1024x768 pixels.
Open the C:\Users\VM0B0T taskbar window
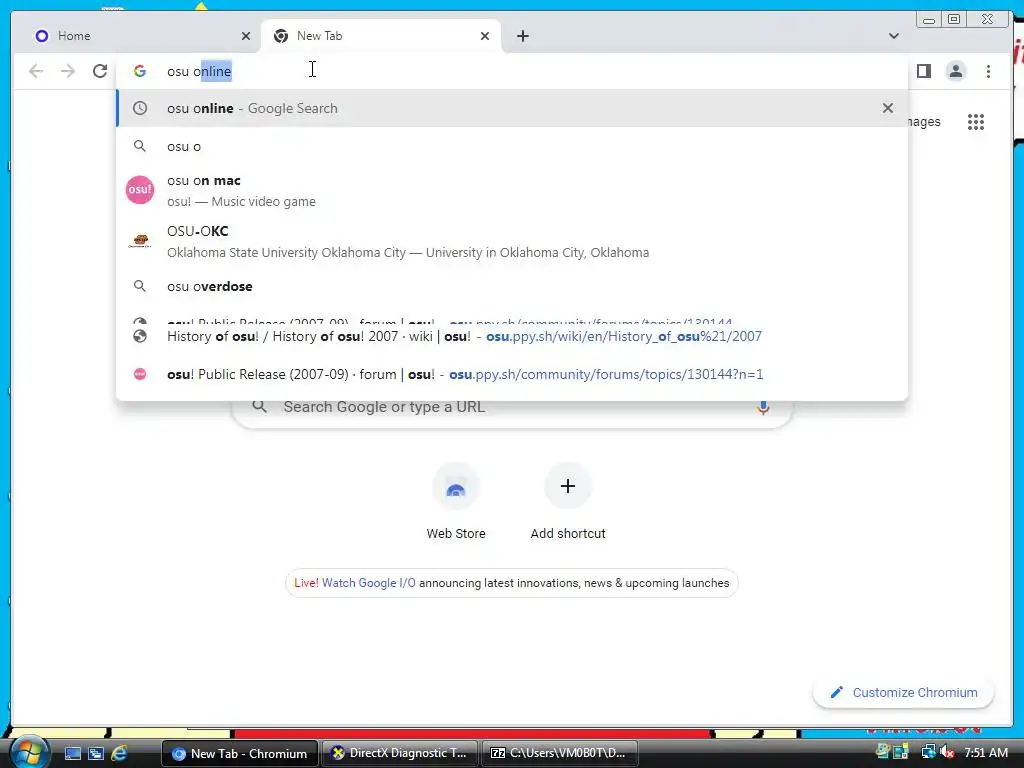pyautogui.click(x=559, y=753)
